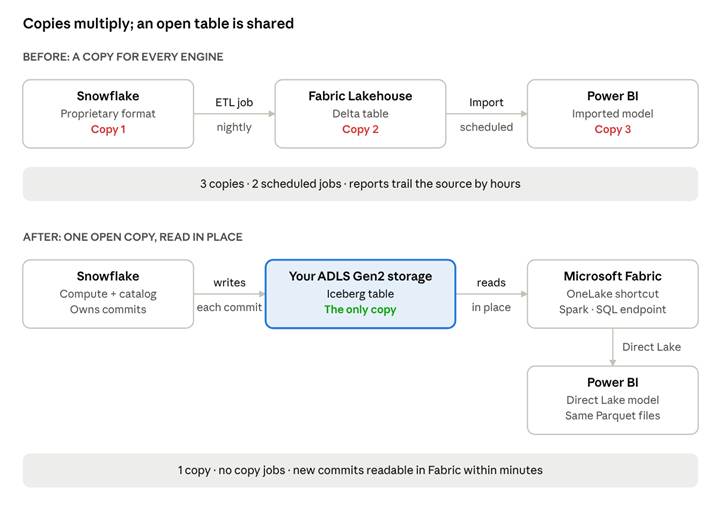Viewport: 721px width, 517px height.
Task: Select the "Iceberg table" text
Action: [360, 294]
